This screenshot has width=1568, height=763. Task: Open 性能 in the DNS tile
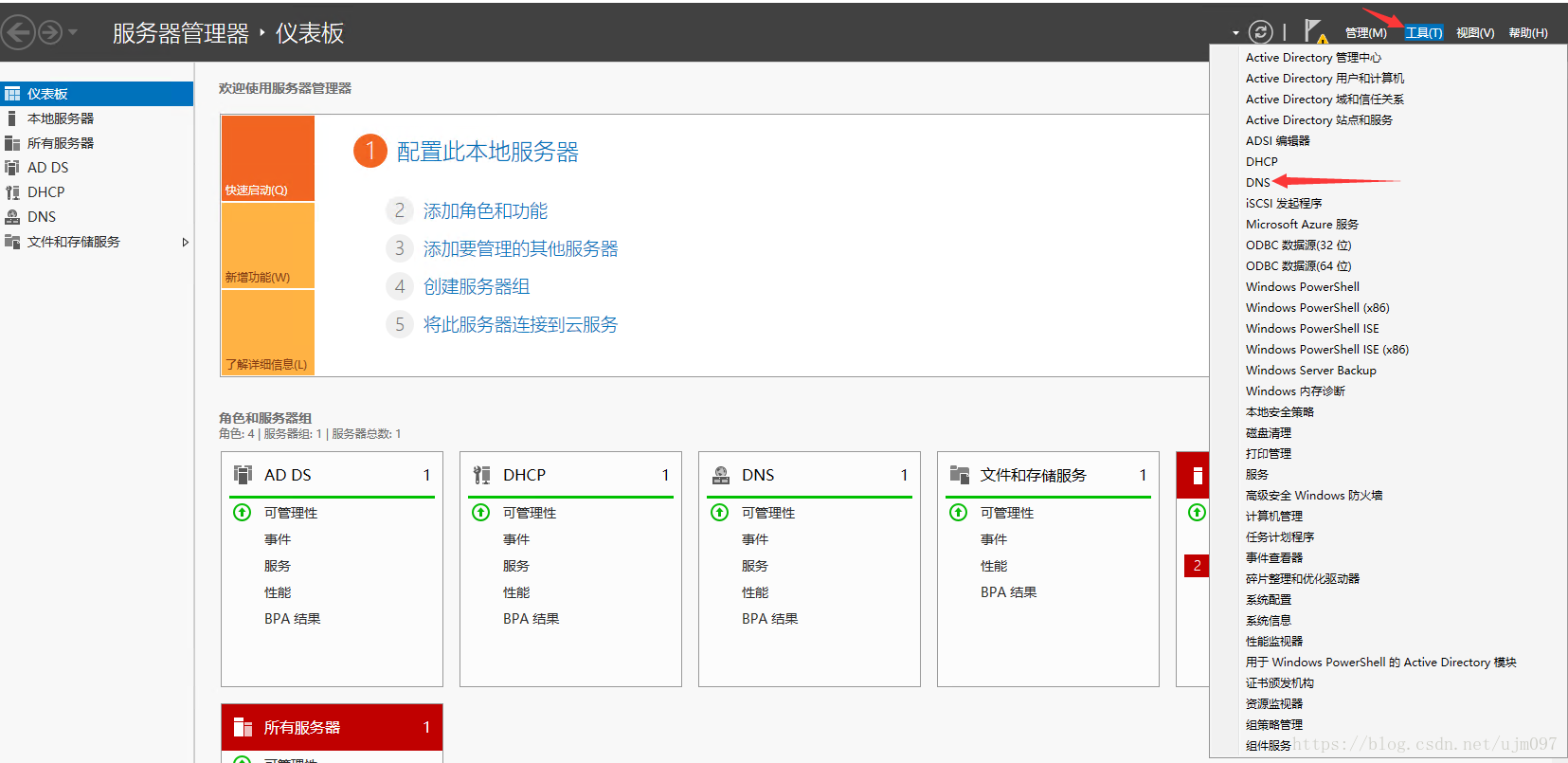tap(755, 592)
